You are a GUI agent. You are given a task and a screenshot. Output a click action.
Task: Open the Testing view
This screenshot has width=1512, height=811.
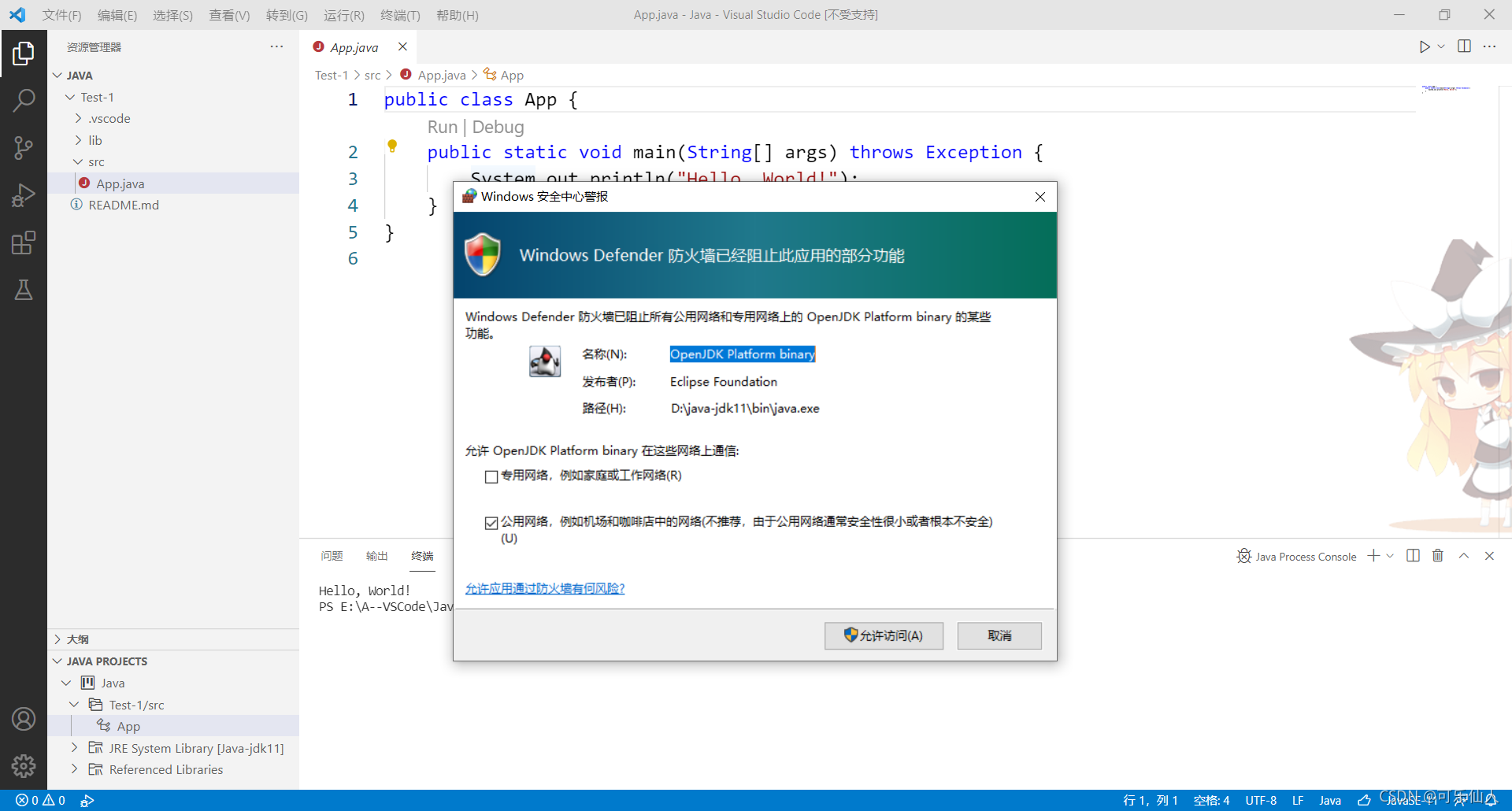click(24, 290)
